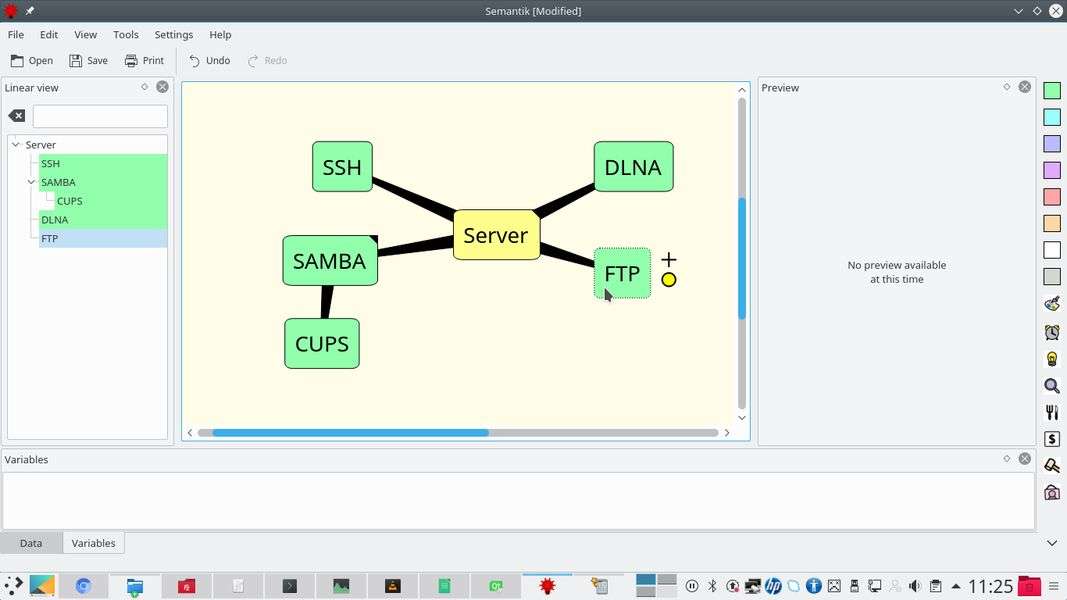Screen dimensions: 1067x600
Task: Open the Help menu
Action: coord(220,35)
